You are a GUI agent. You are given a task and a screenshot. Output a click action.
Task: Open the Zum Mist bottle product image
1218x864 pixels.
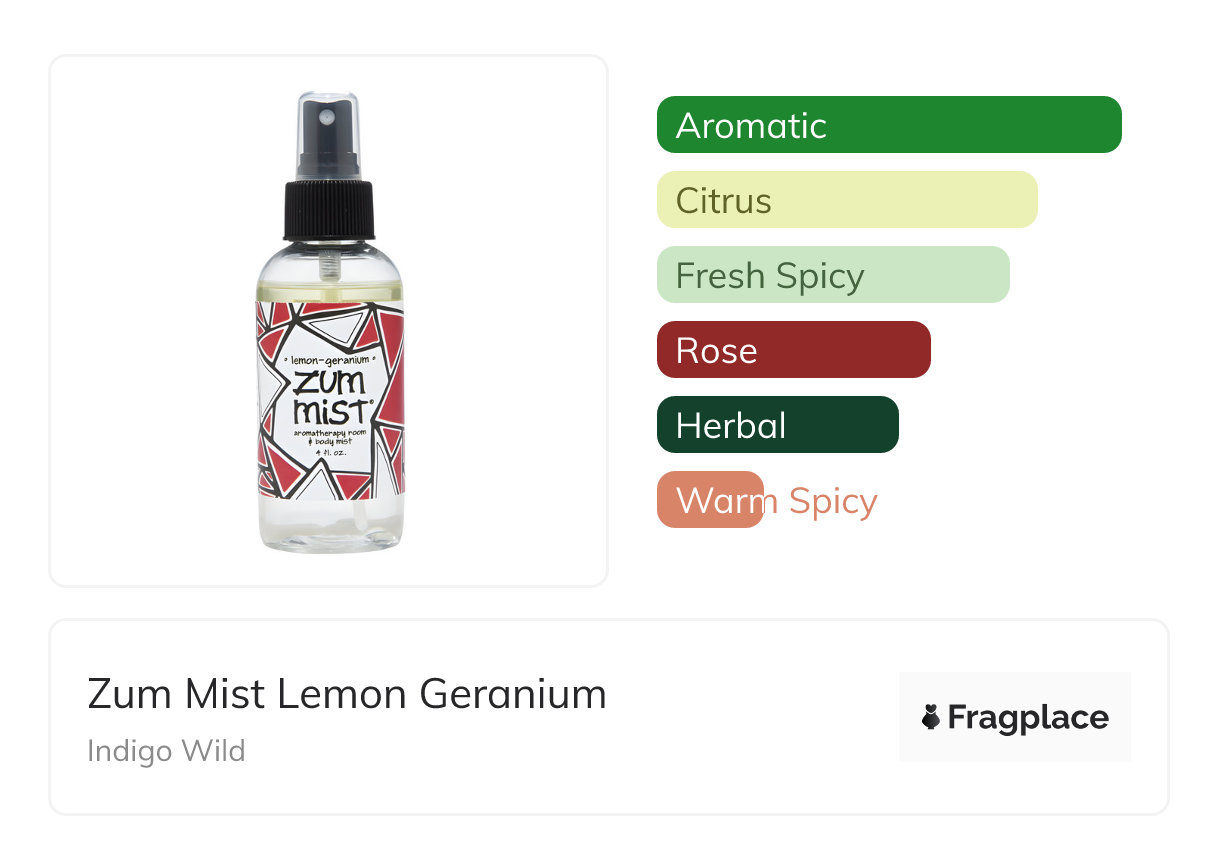click(x=329, y=321)
